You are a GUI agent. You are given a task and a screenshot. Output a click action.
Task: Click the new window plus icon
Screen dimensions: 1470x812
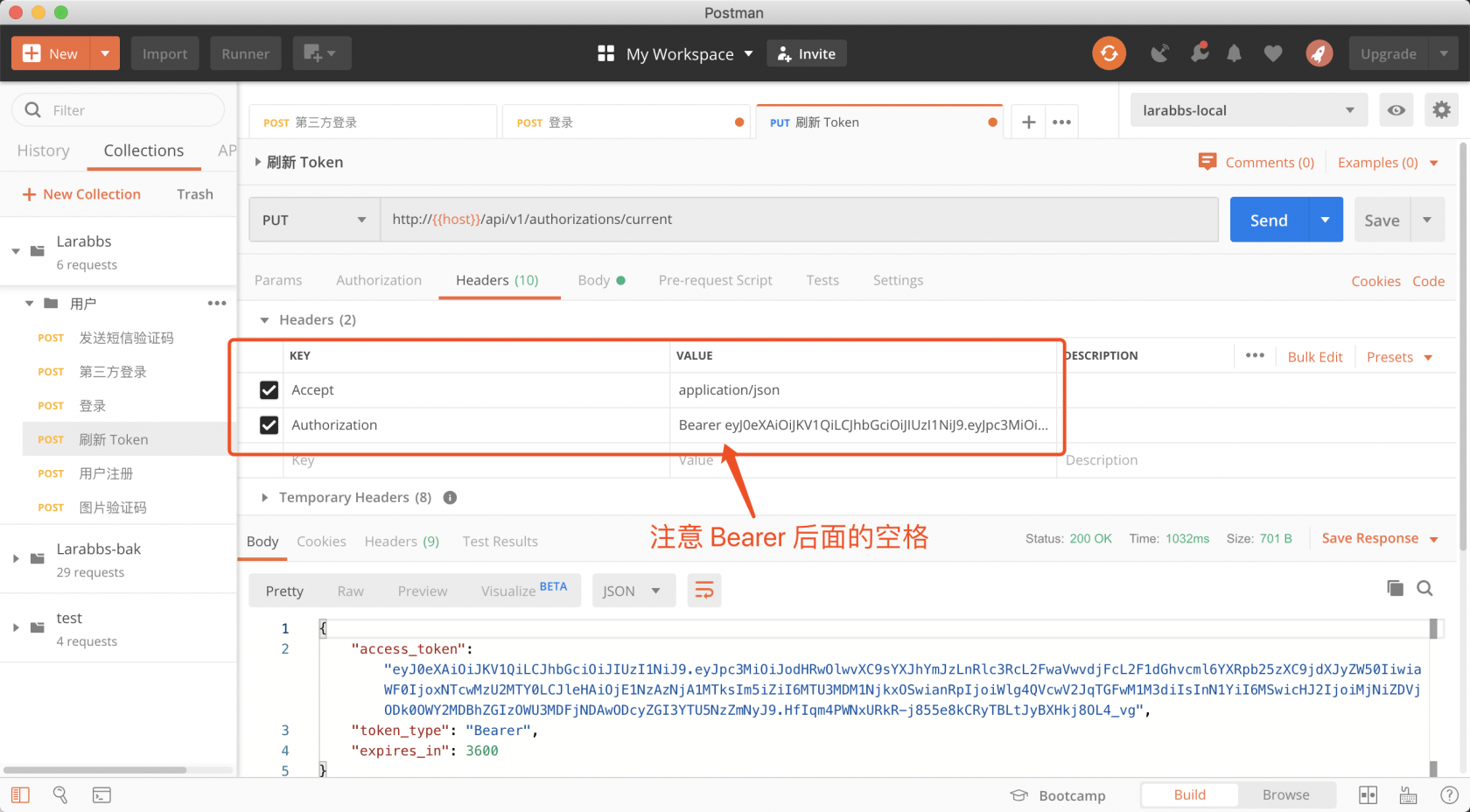[321, 53]
